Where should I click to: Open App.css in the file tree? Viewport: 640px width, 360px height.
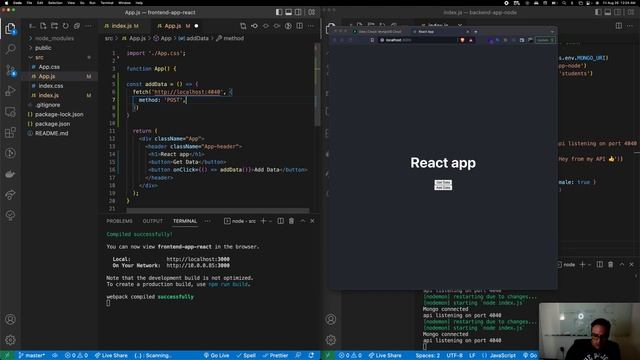(x=49, y=67)
